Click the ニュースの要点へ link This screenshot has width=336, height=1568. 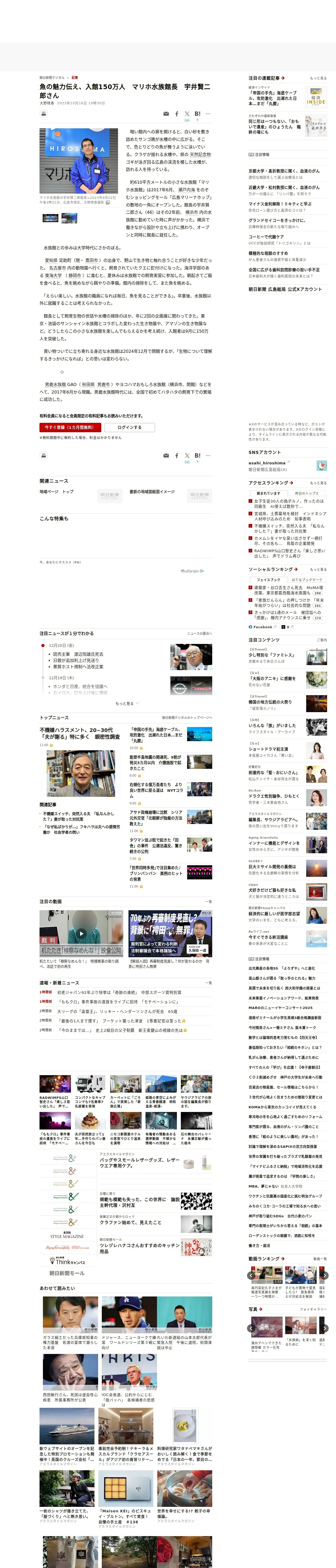click(199, 634)
